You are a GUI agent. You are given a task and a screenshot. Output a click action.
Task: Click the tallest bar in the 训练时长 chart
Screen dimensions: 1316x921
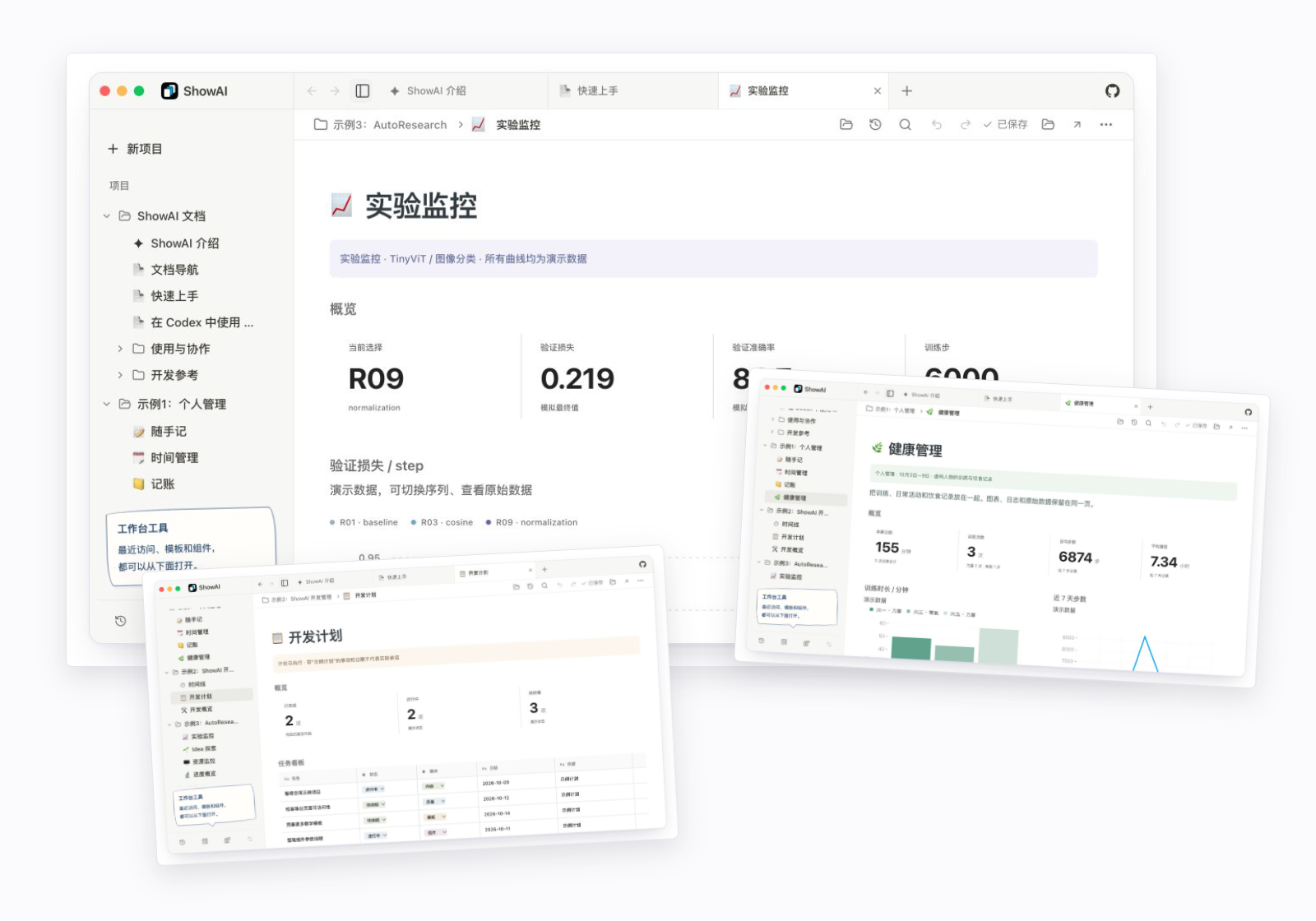click(998, 646)
